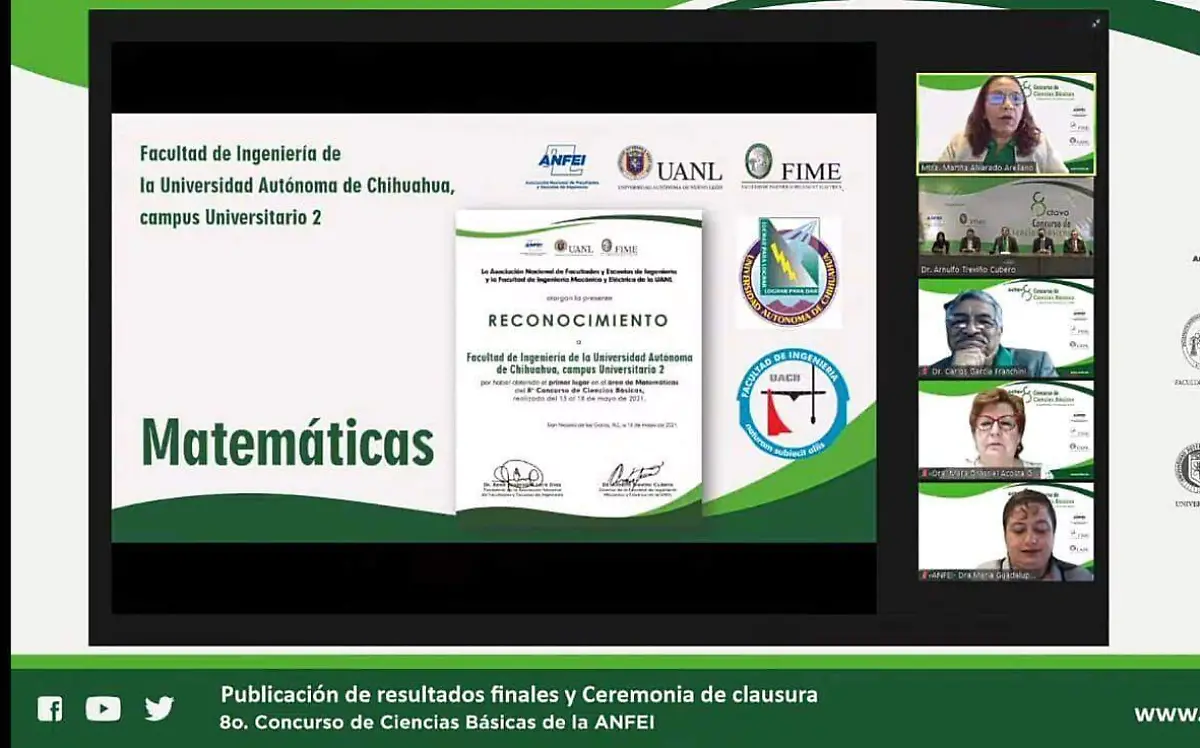Click the www website address at bottom right
The width and height of the screenshot is (1200, 748).
click(x=1166, y=713)
